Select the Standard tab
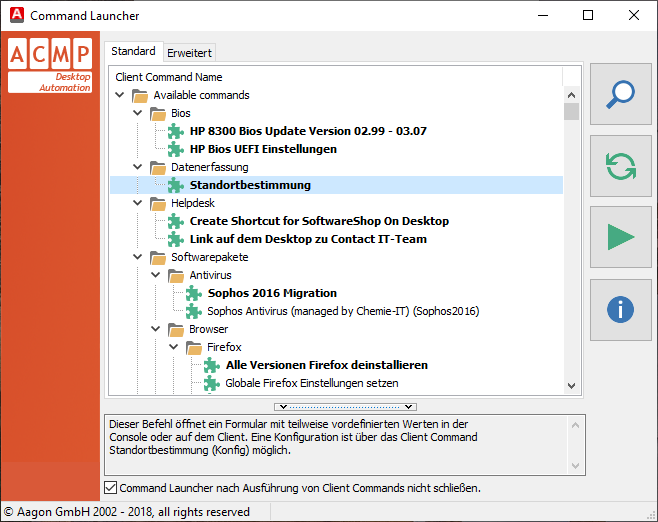Viewport: 658px width, 522px height. pyautogui.click(x=133, y=51)
